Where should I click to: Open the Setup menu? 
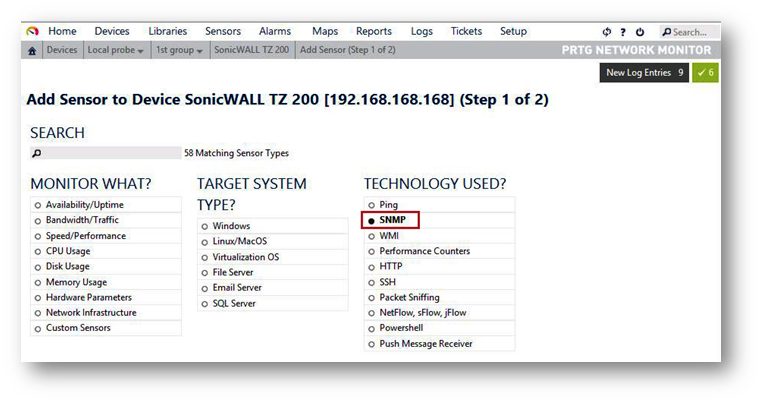(x=513, y=31)
